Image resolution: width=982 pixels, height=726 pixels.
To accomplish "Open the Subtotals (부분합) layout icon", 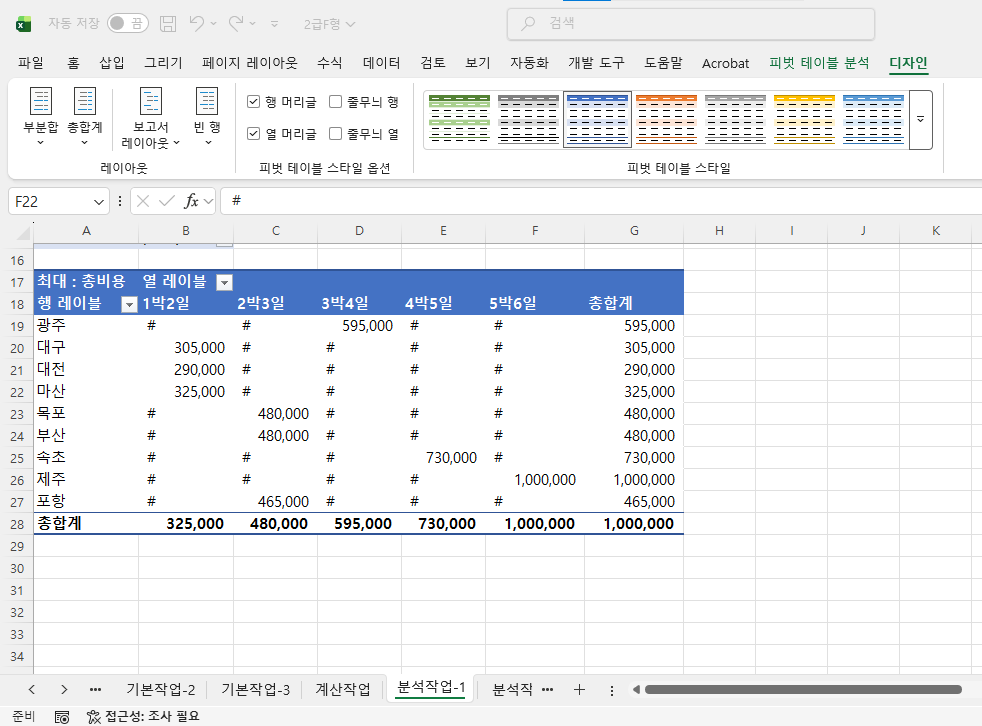I will tap(41, 110).
